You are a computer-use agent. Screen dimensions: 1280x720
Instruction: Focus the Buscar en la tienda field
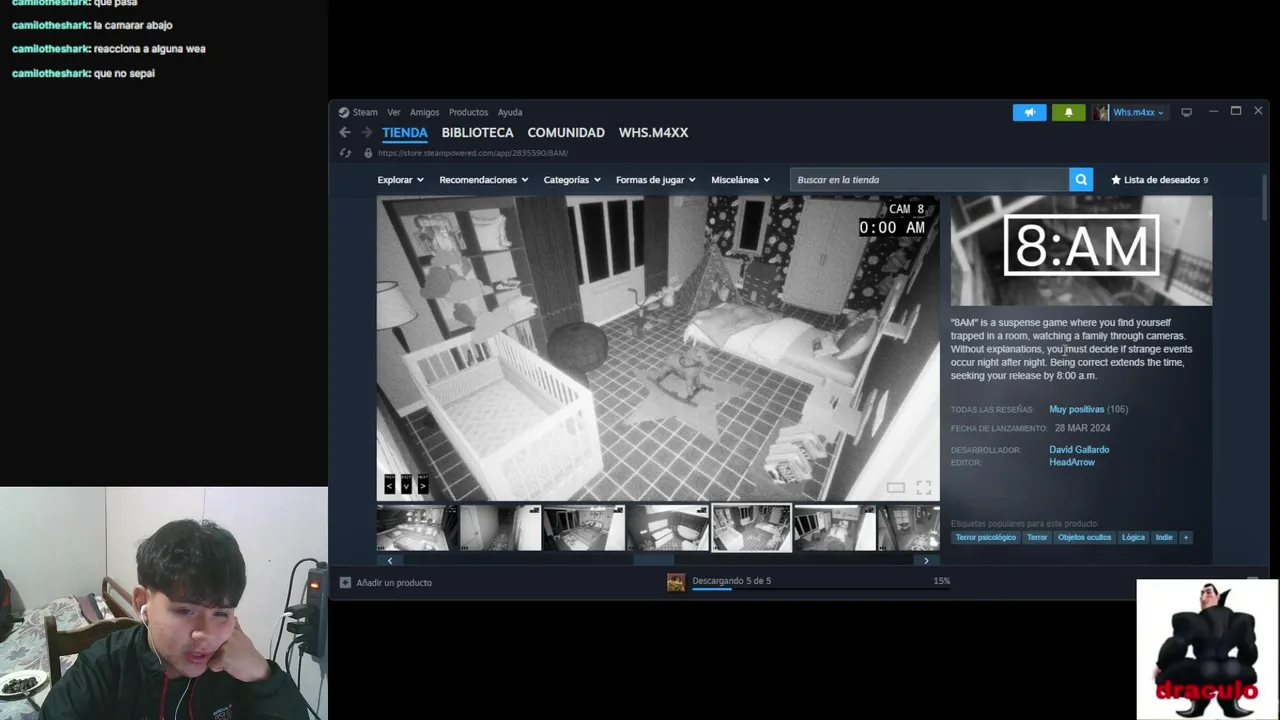(929, 180)
